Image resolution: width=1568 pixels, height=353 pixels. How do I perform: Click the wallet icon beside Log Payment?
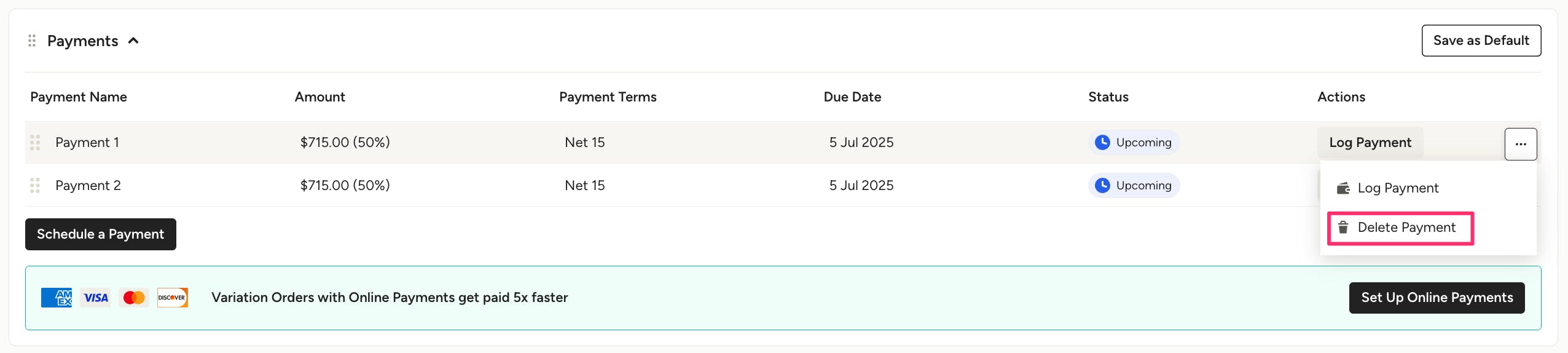1344,188
